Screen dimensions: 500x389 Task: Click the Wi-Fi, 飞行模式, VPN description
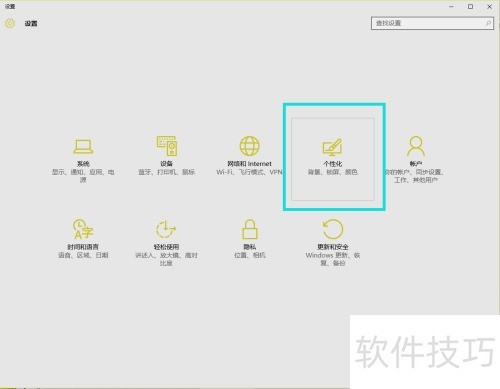tap(249, 172)
